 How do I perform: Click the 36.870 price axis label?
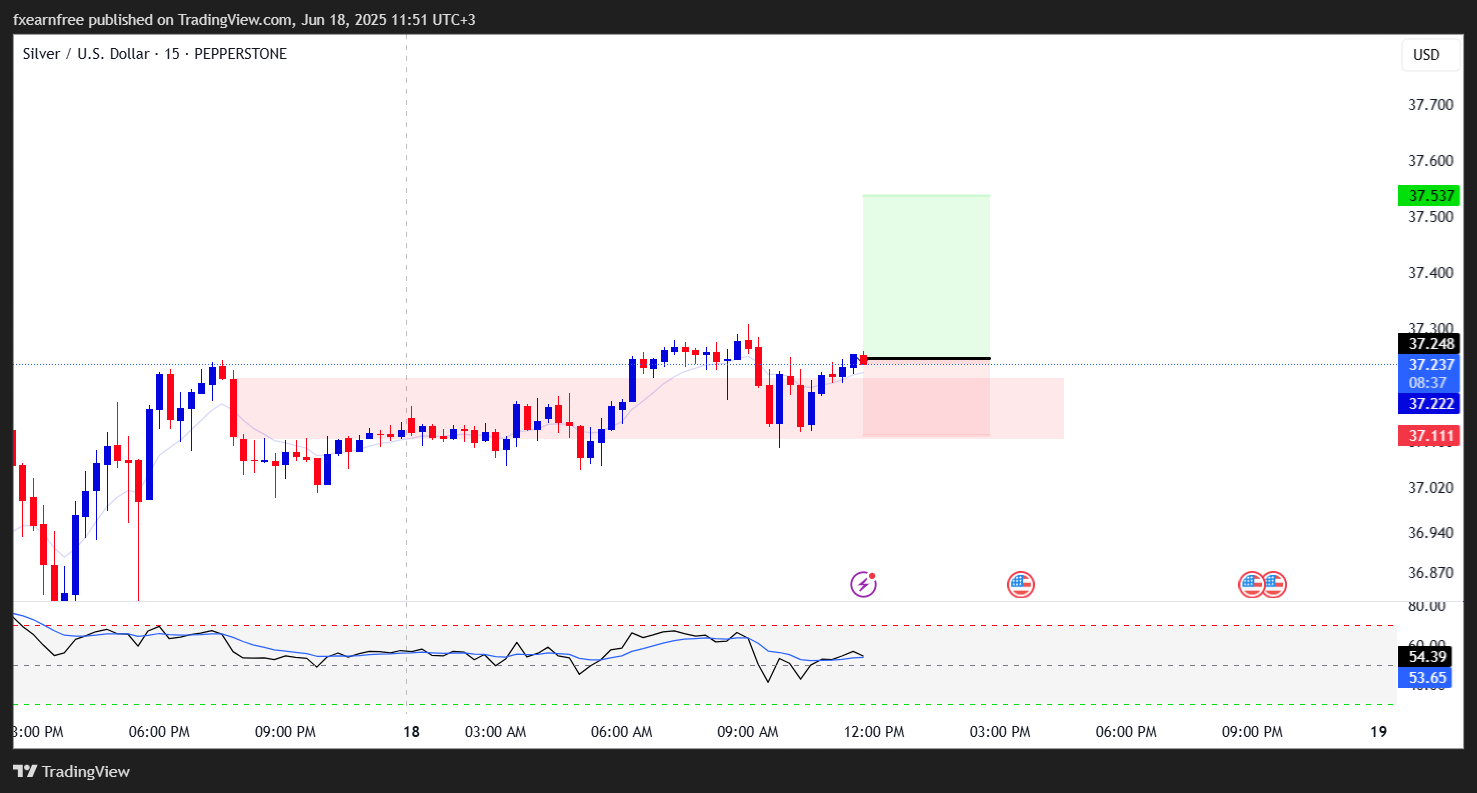coord(1430,573)
